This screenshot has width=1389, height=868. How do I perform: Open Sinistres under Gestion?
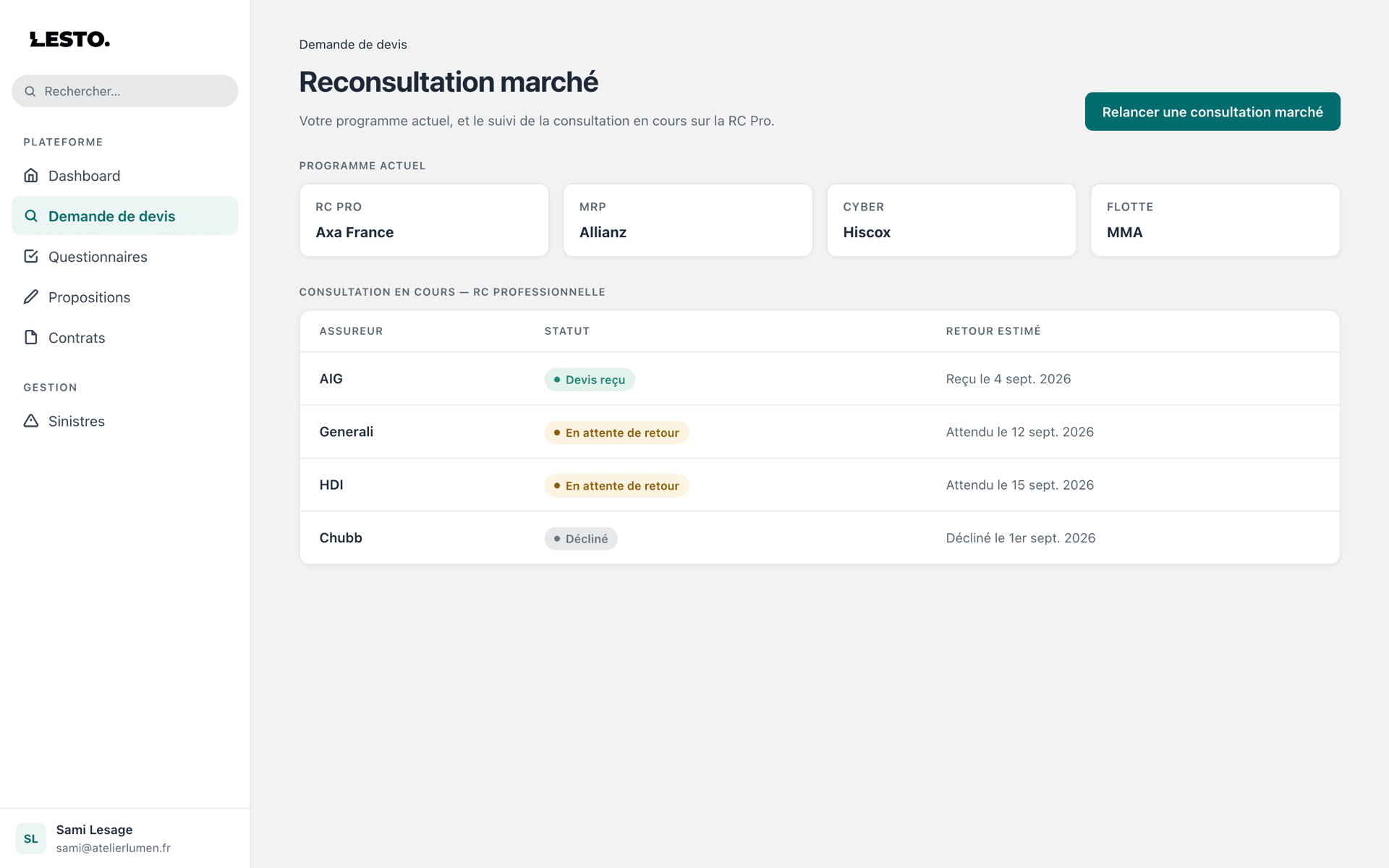[124, 420]
